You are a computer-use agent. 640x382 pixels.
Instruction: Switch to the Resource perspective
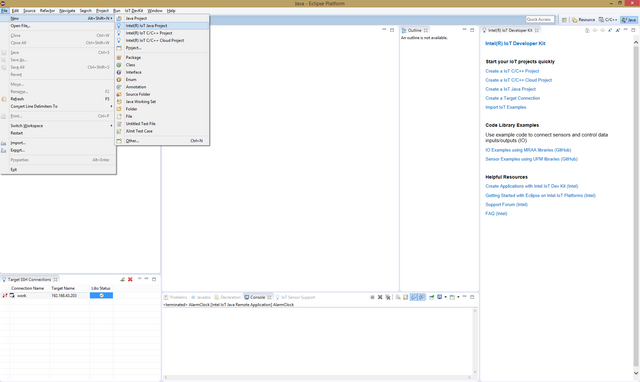(583, 20)
